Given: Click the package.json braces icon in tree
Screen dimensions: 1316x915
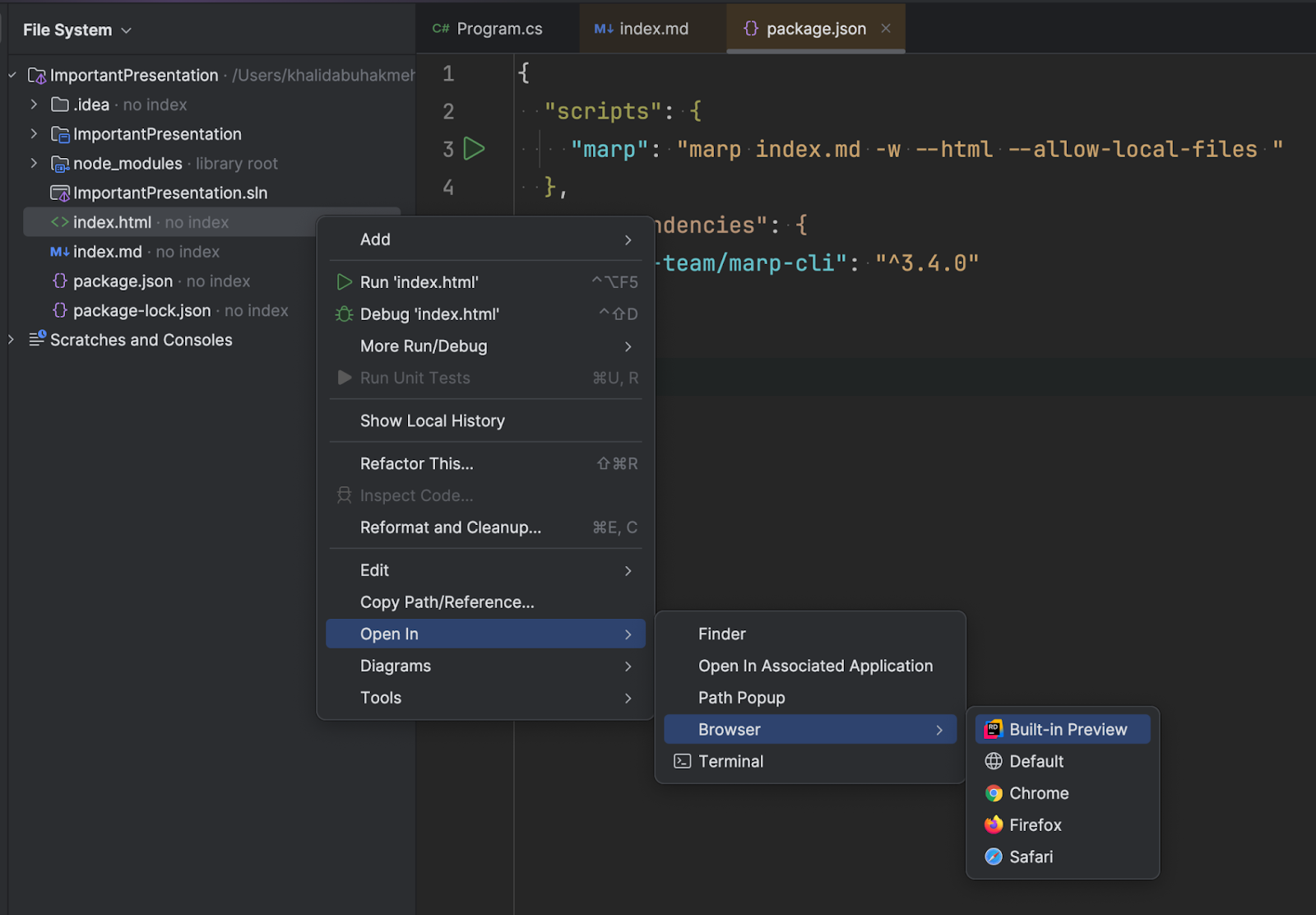Looking at the screenshot, I should coord(60,281).
